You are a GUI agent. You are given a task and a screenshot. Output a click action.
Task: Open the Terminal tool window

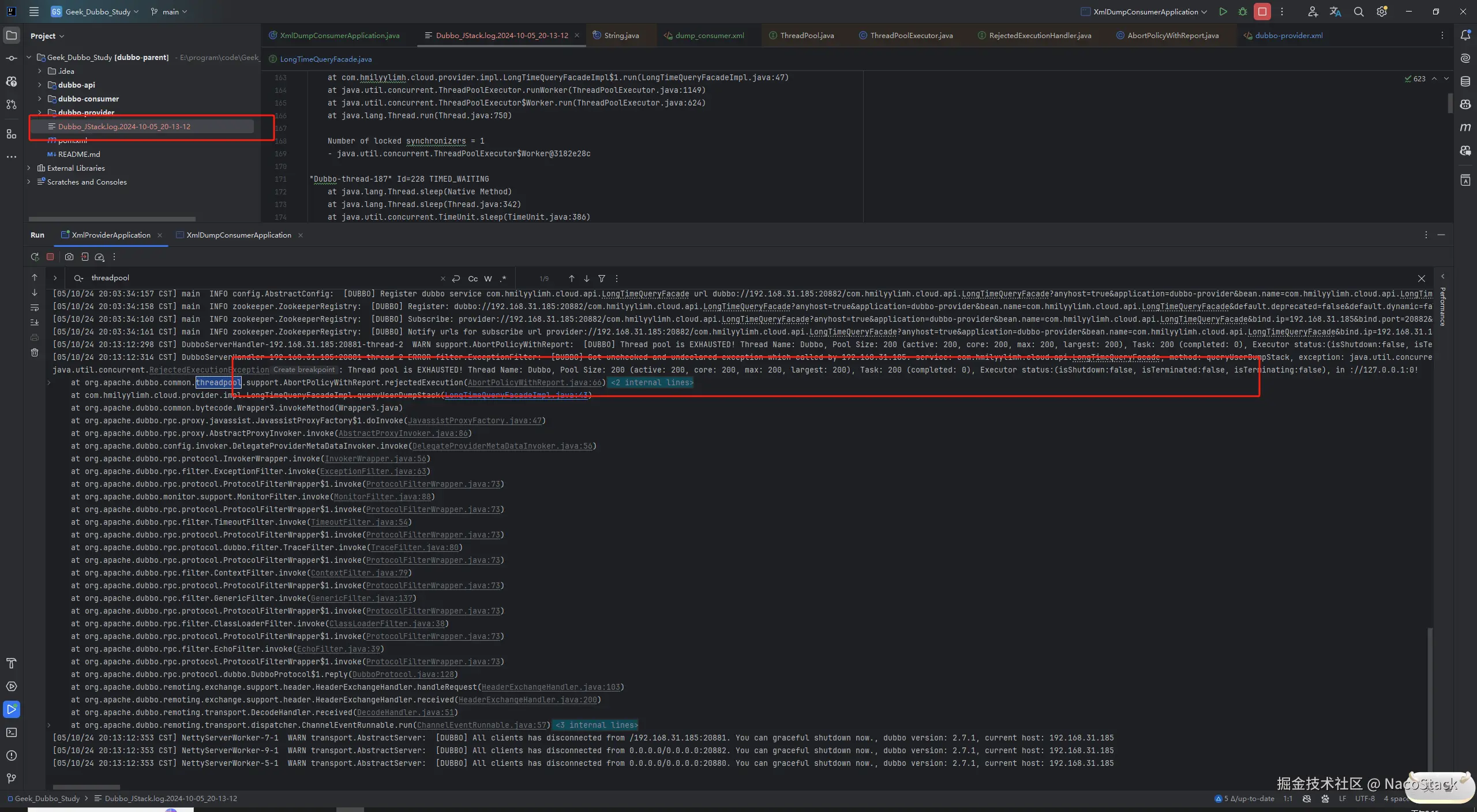pos(12,732)
